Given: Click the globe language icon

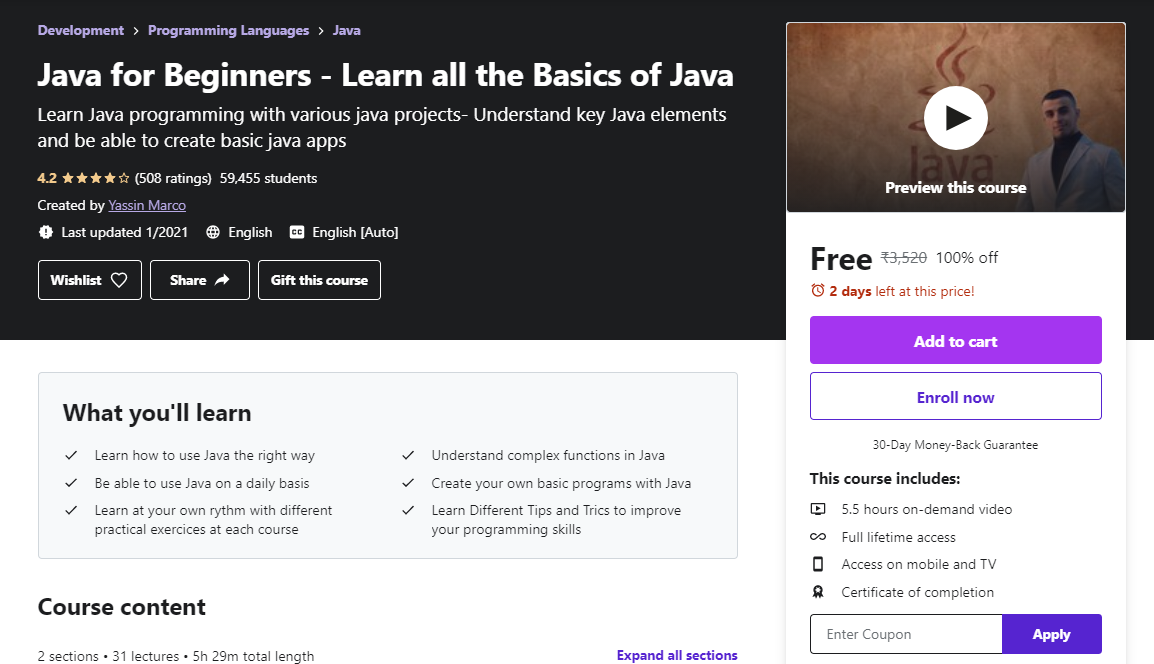Looking at the screenshot, I should 213,232.
